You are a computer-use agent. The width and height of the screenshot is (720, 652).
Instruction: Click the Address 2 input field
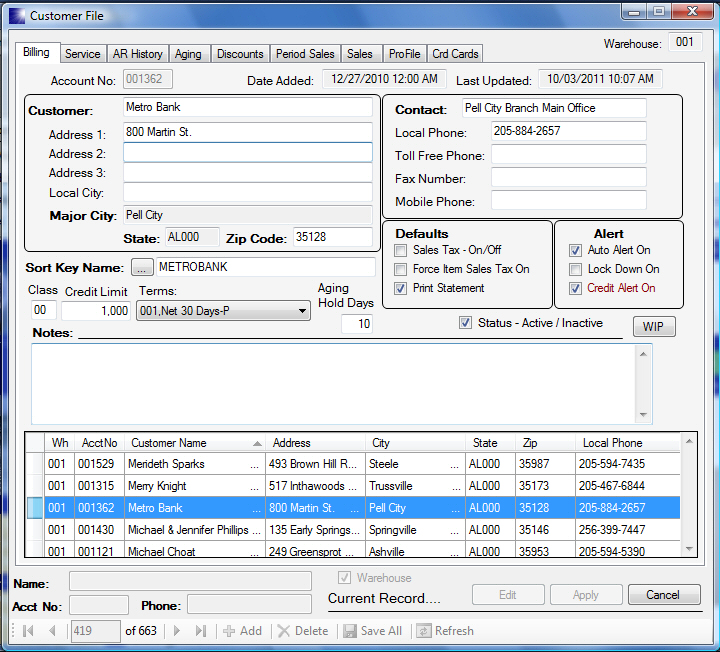248,152
